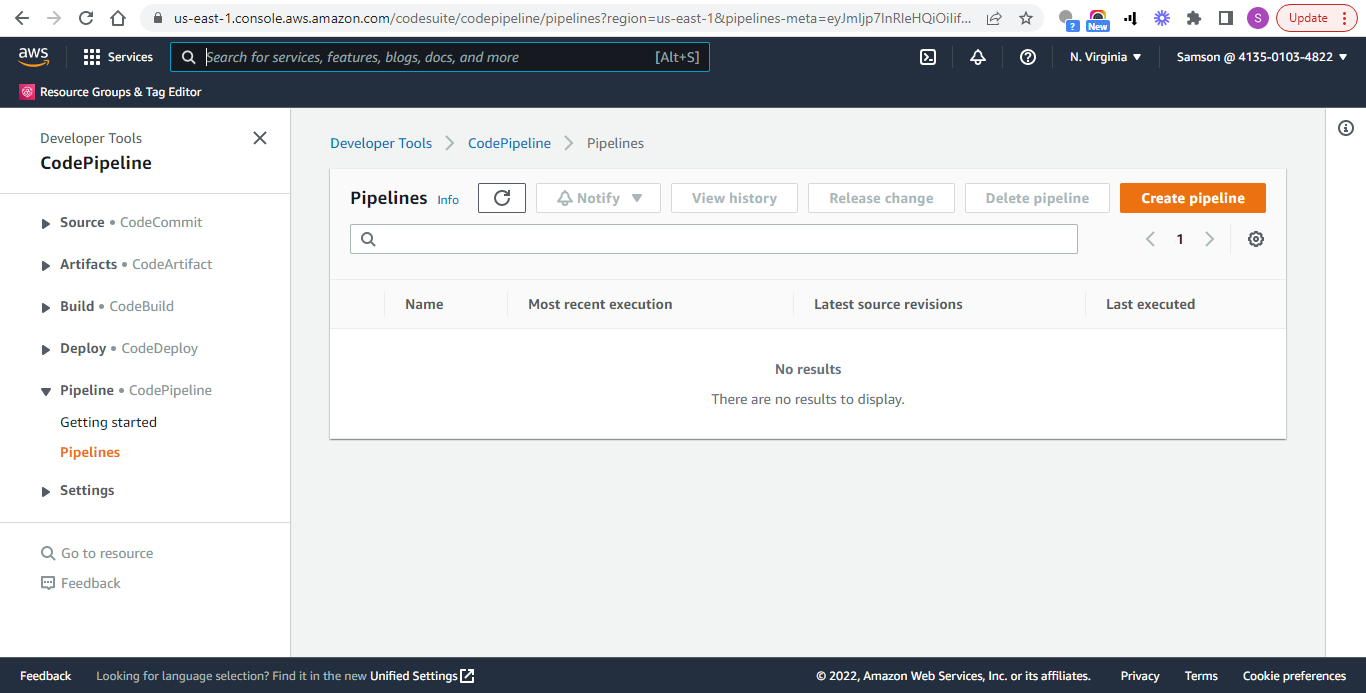Open the pipelines table preferences gear
This screenshot has height=693, width=1366.
coord(1255,238)
